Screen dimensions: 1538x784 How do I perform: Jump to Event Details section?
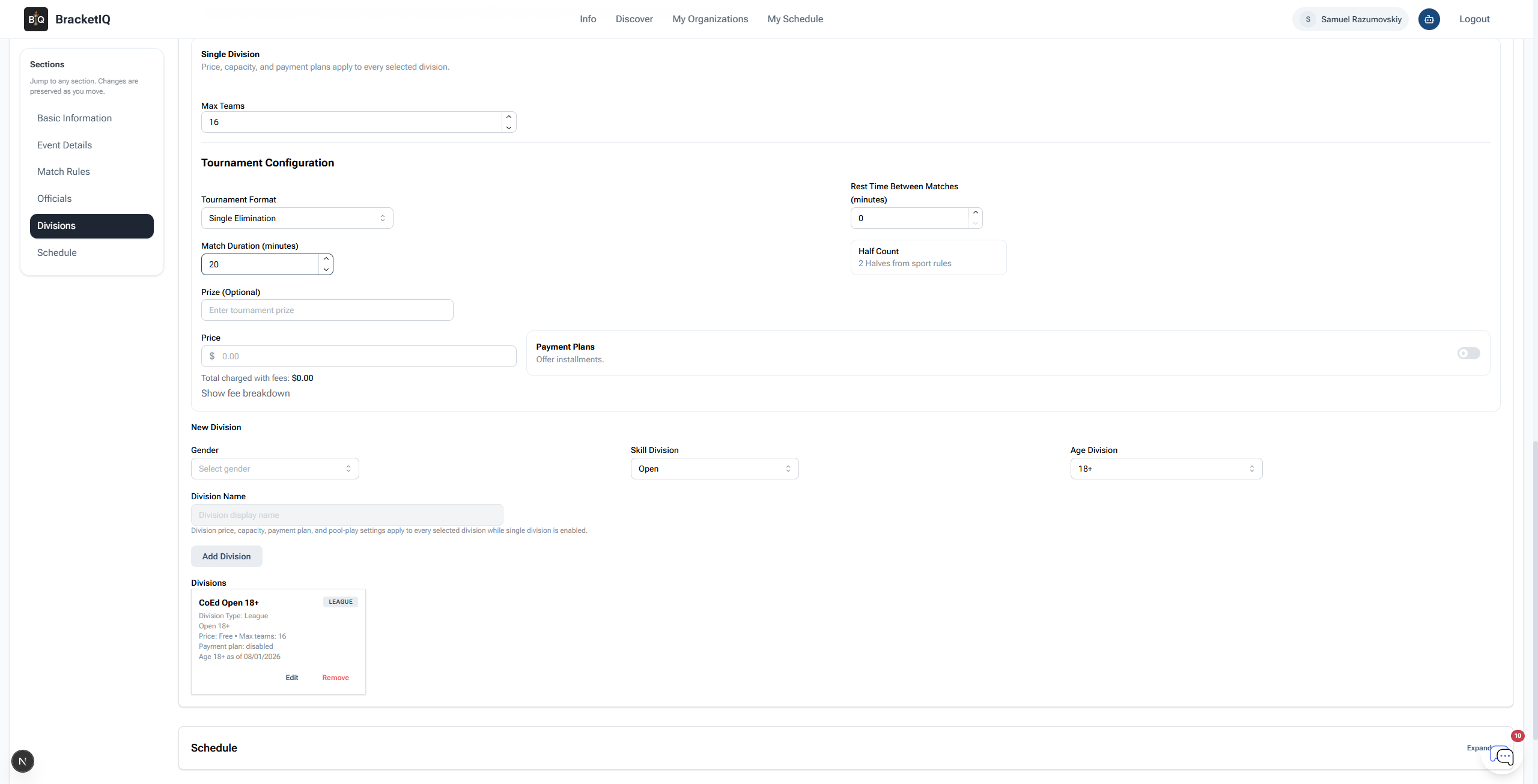click(x=92, y=145)
